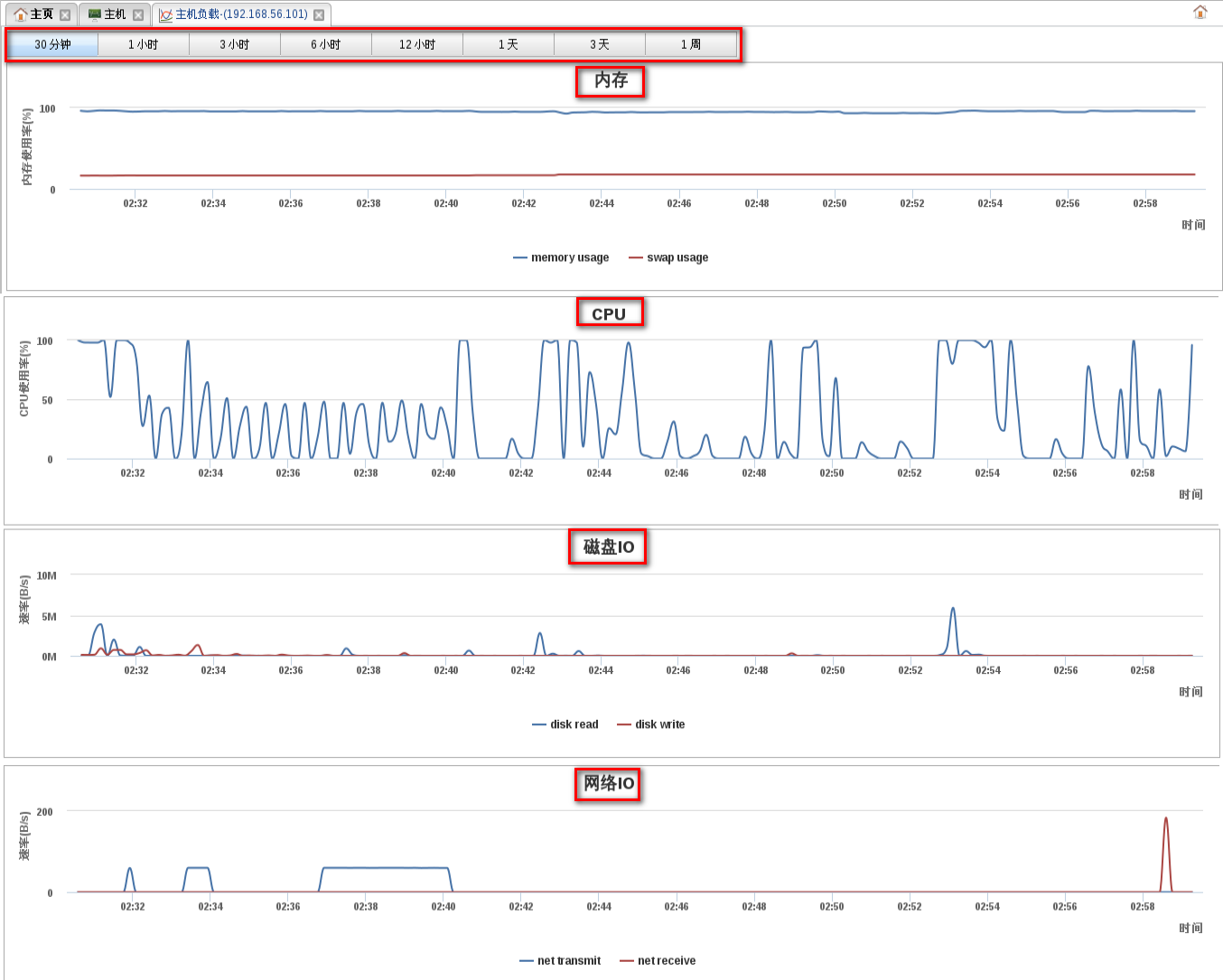This screenshot has width=1223, height=980.
Task: Close the 主页 tab
Action: click(65, 14)
